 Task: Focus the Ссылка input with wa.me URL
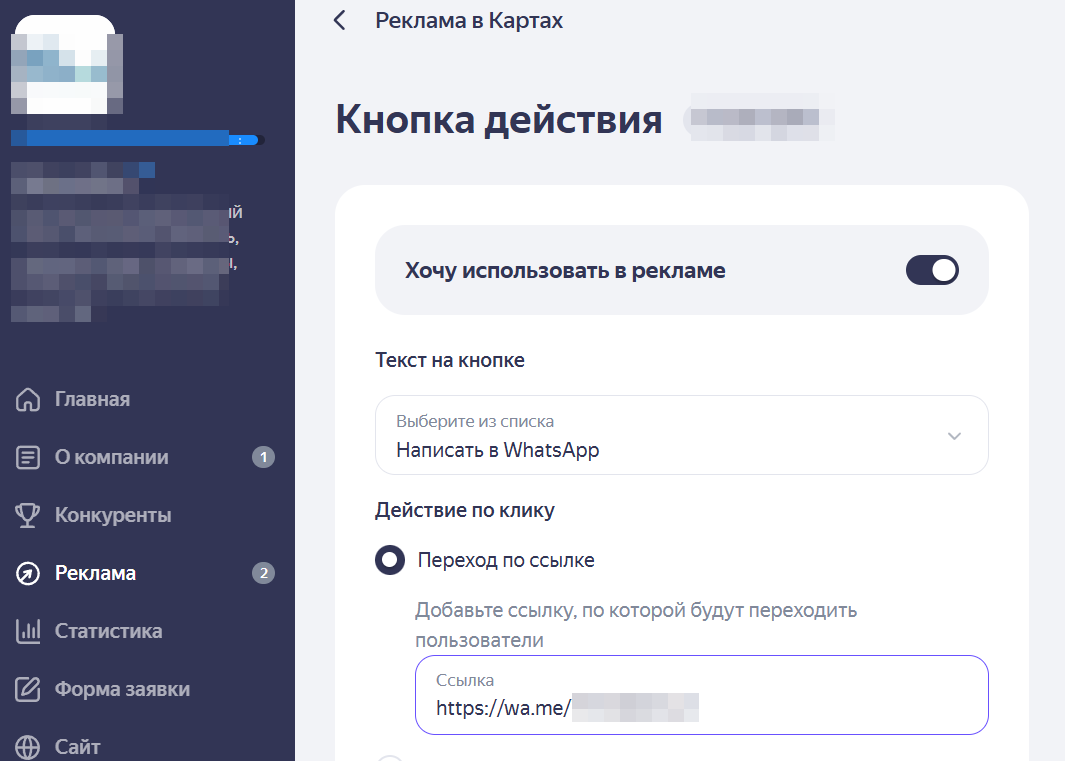700,696
